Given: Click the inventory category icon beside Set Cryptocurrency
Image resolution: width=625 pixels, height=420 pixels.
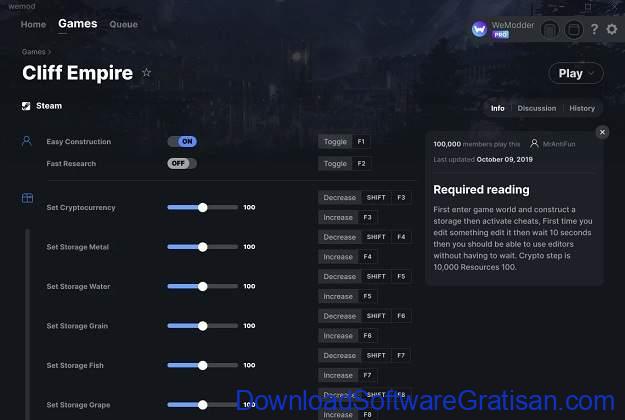Looking at the screenshot, I should [x=28, y=198].
